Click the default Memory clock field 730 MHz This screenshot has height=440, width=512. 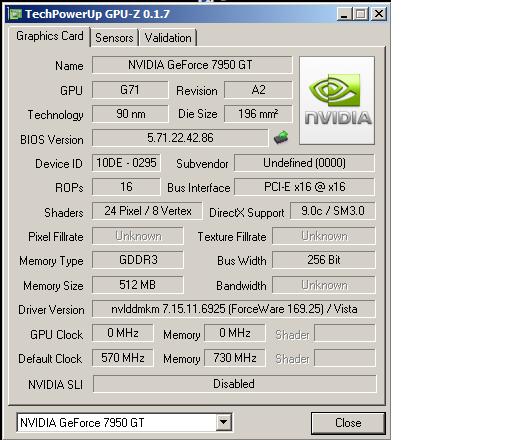[235, 358]
